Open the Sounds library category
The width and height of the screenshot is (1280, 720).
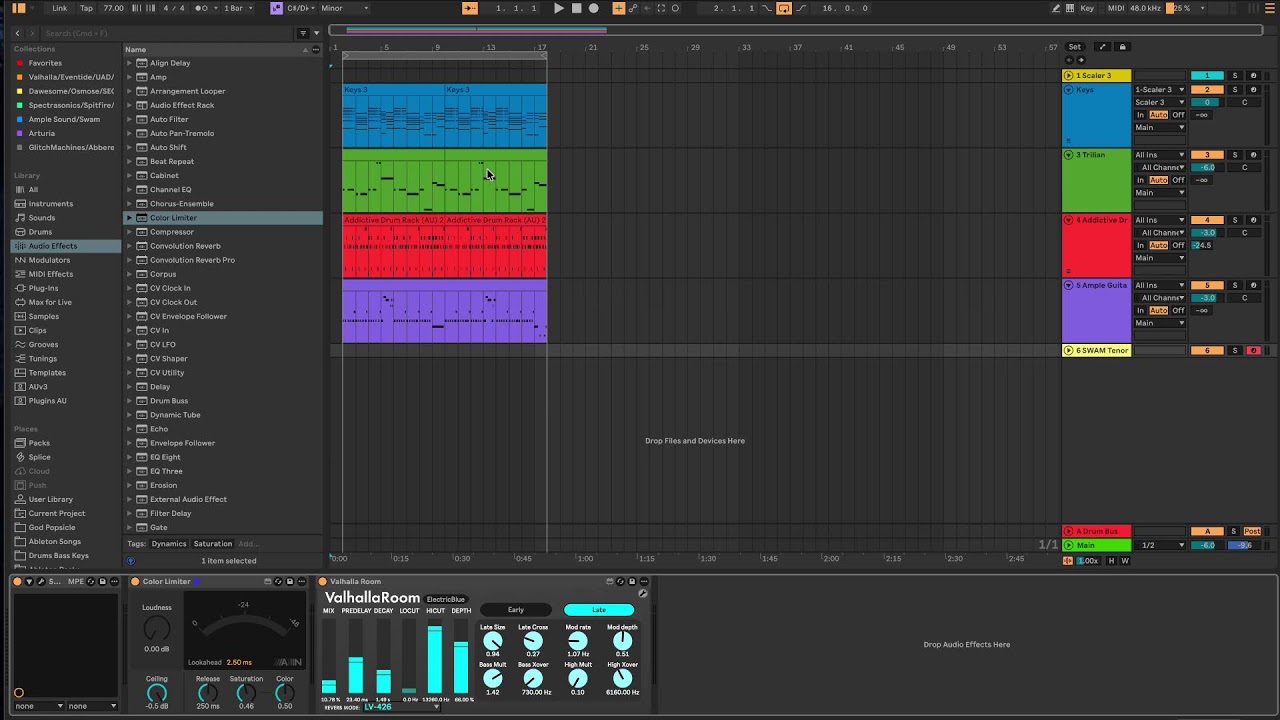pyautogui.click(x=42, y=217)
